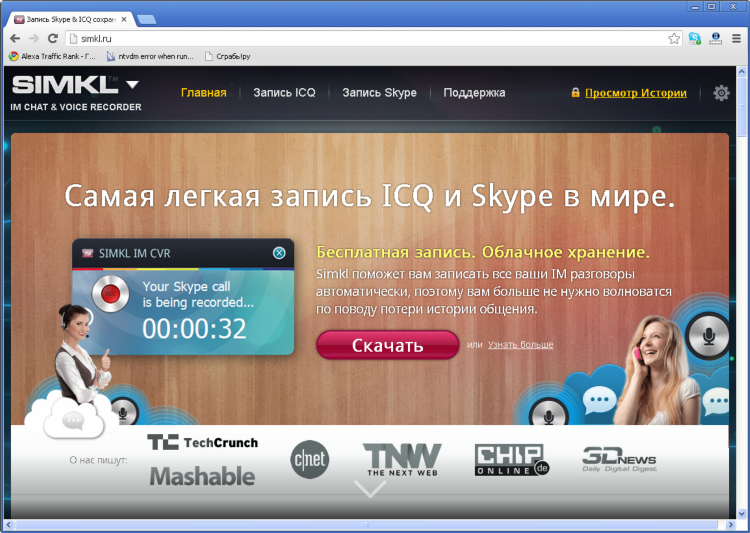Click the settings gear icon in the site header
The image size is (750, 533).
click(721, 93)
